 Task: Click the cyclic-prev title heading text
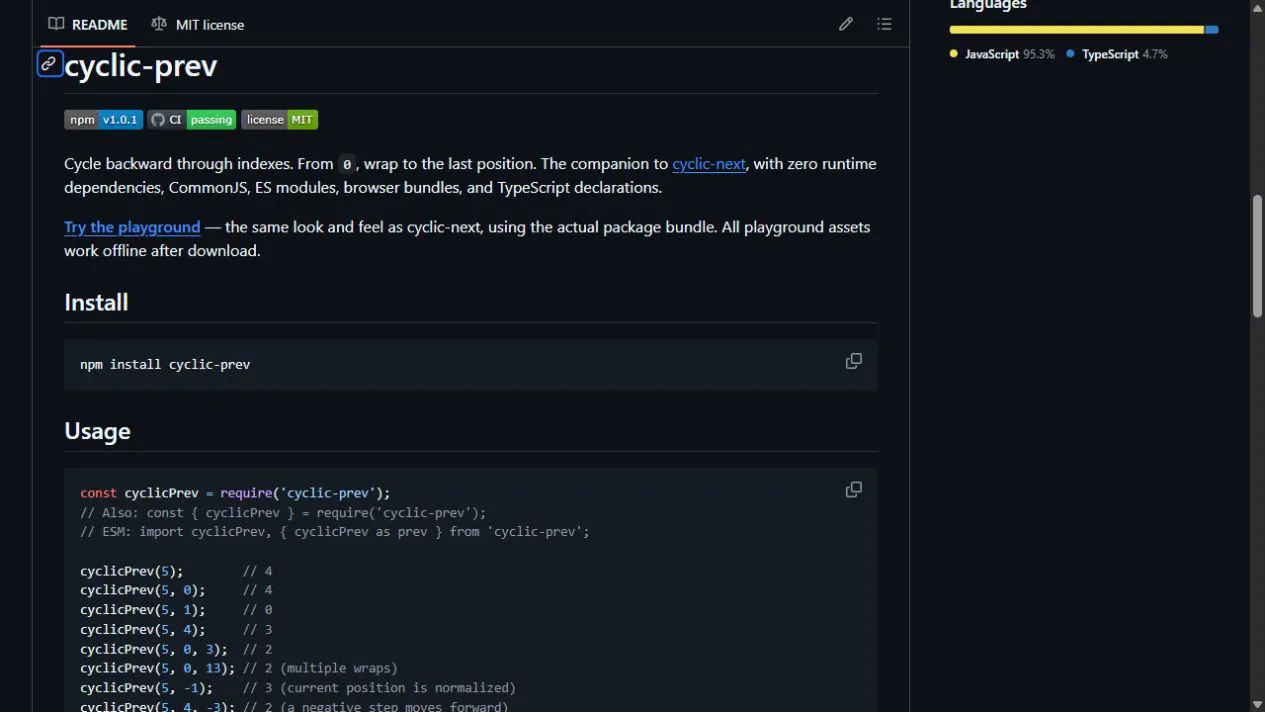click(141, 66)
